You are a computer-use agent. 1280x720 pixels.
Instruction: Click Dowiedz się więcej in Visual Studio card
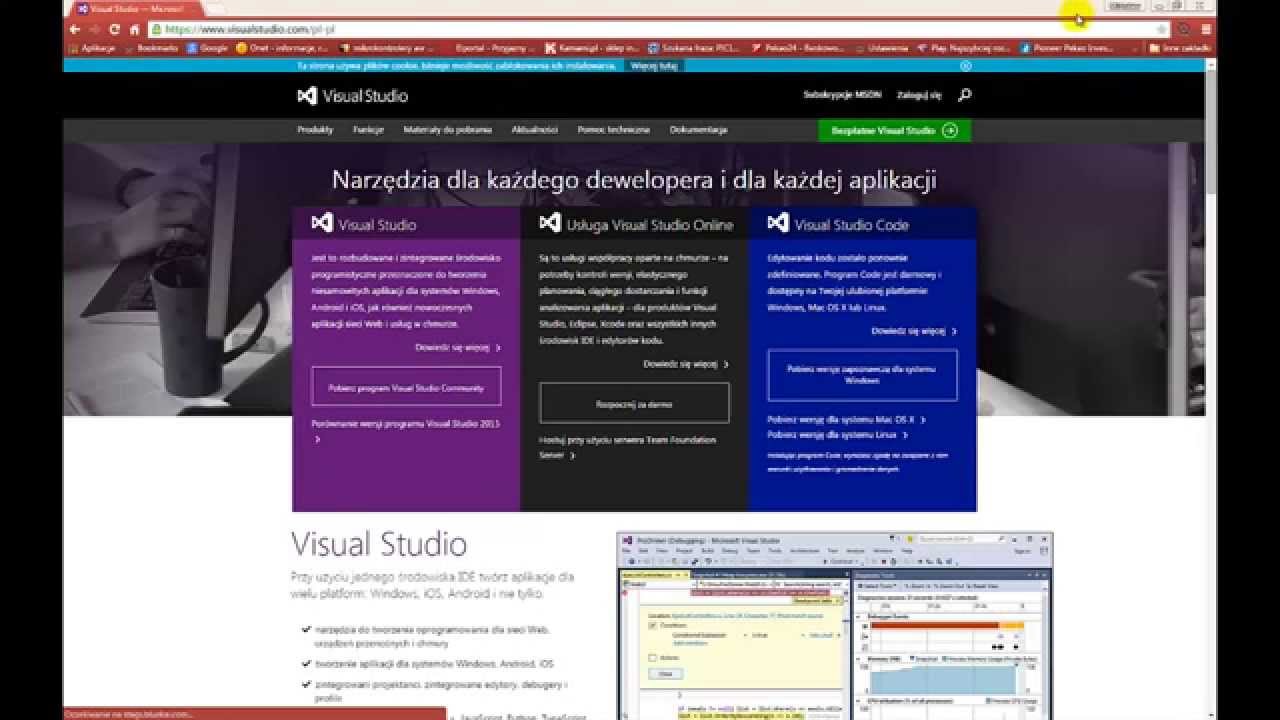pos(458,348)
